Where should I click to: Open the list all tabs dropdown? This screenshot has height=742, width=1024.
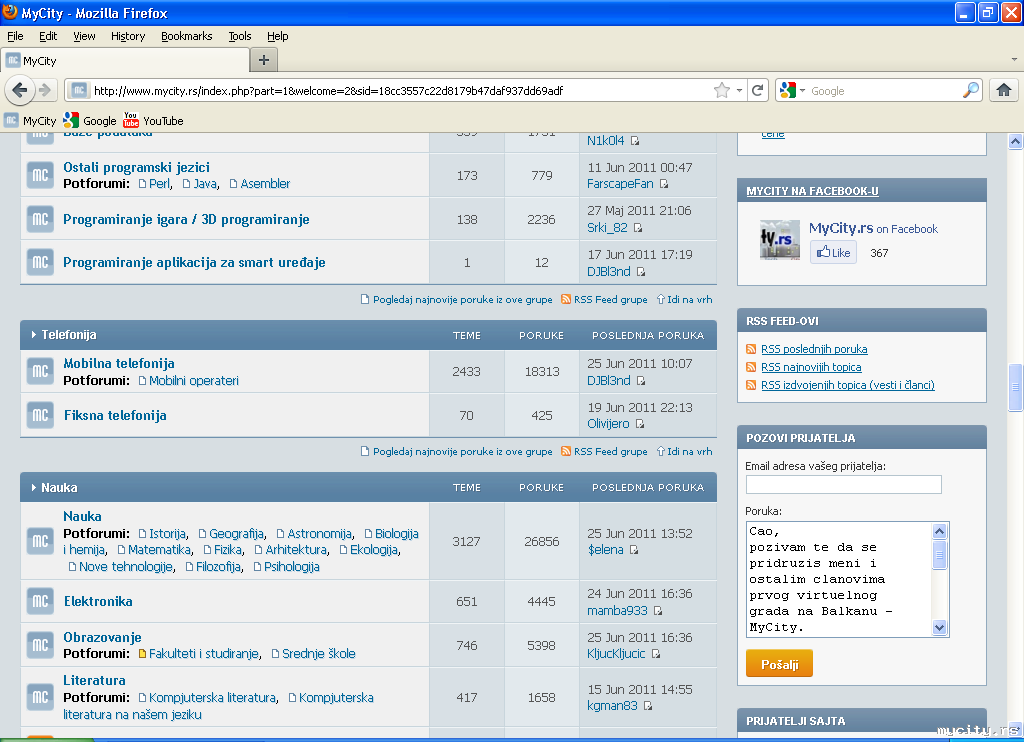coord(1014,59)
